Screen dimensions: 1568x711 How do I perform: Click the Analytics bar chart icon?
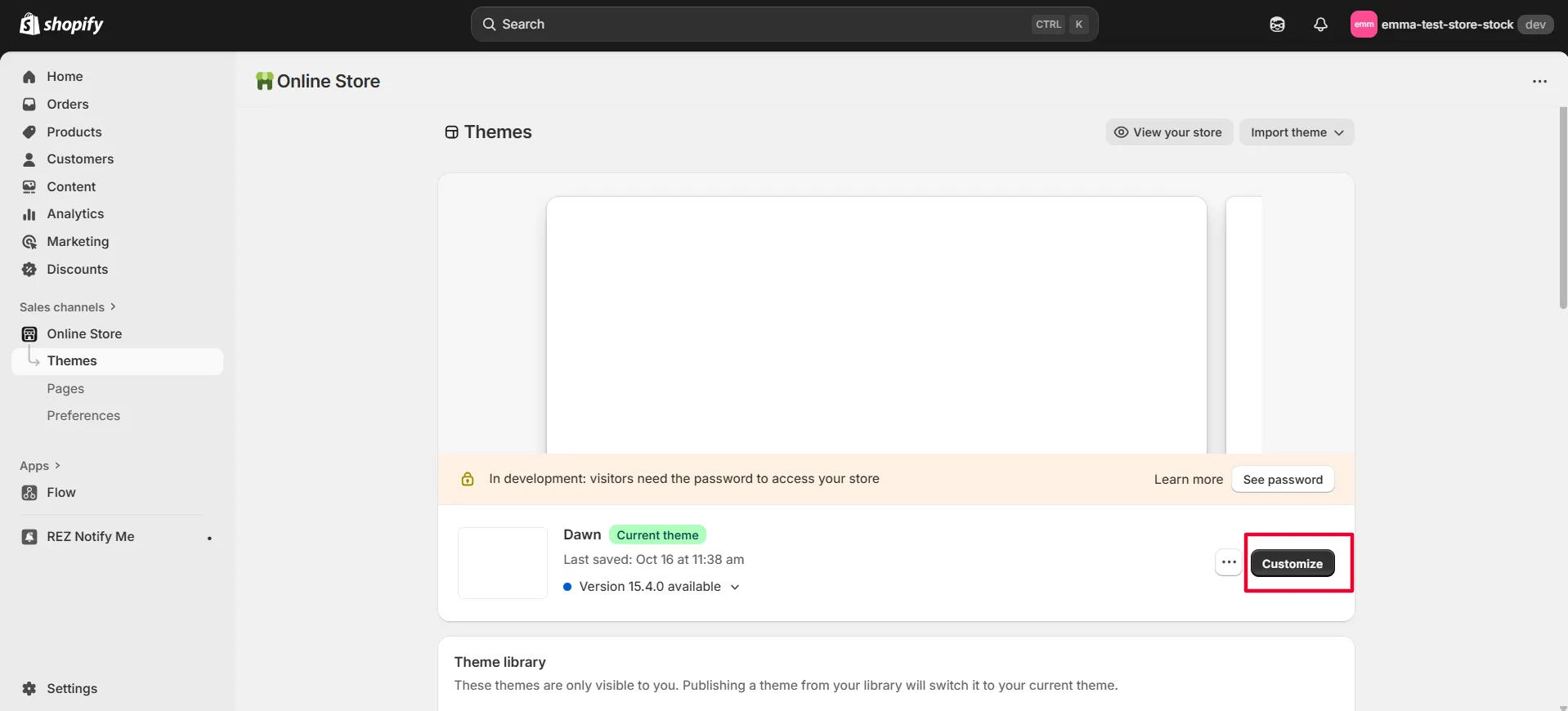tap(29, 214)
